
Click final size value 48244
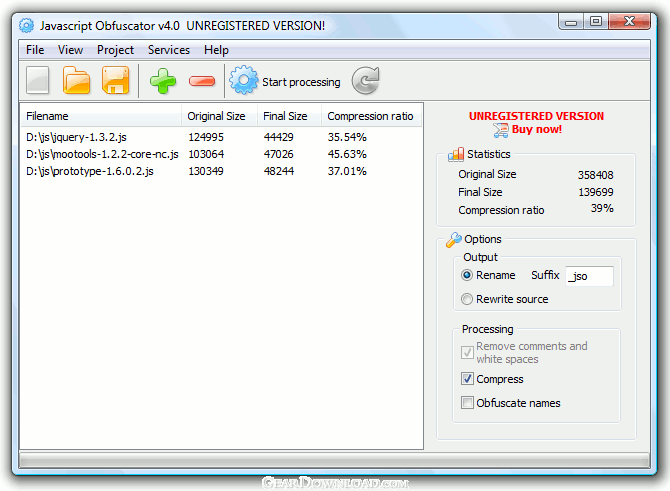[279, 171]
